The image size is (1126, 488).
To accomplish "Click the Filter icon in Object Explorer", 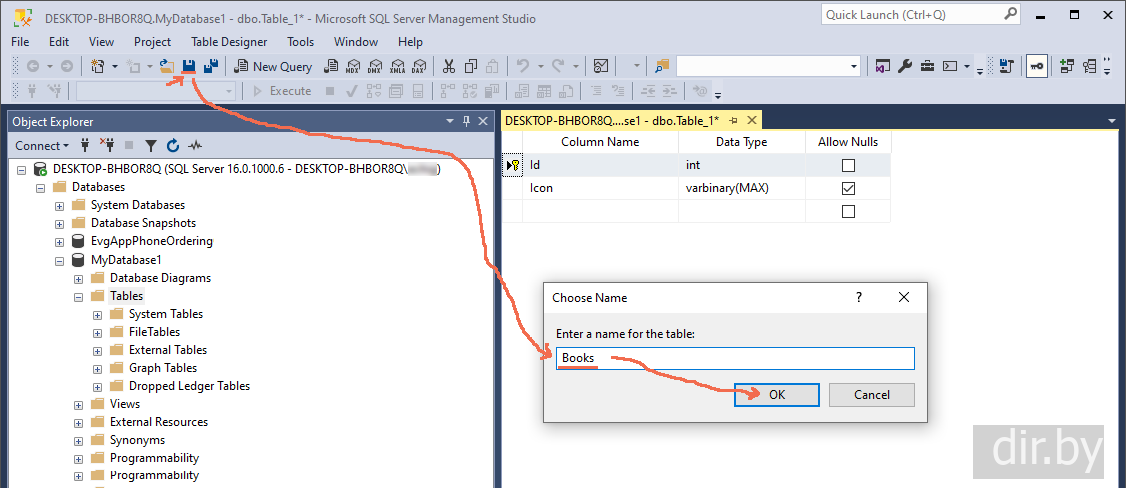I will coord(151,146).
